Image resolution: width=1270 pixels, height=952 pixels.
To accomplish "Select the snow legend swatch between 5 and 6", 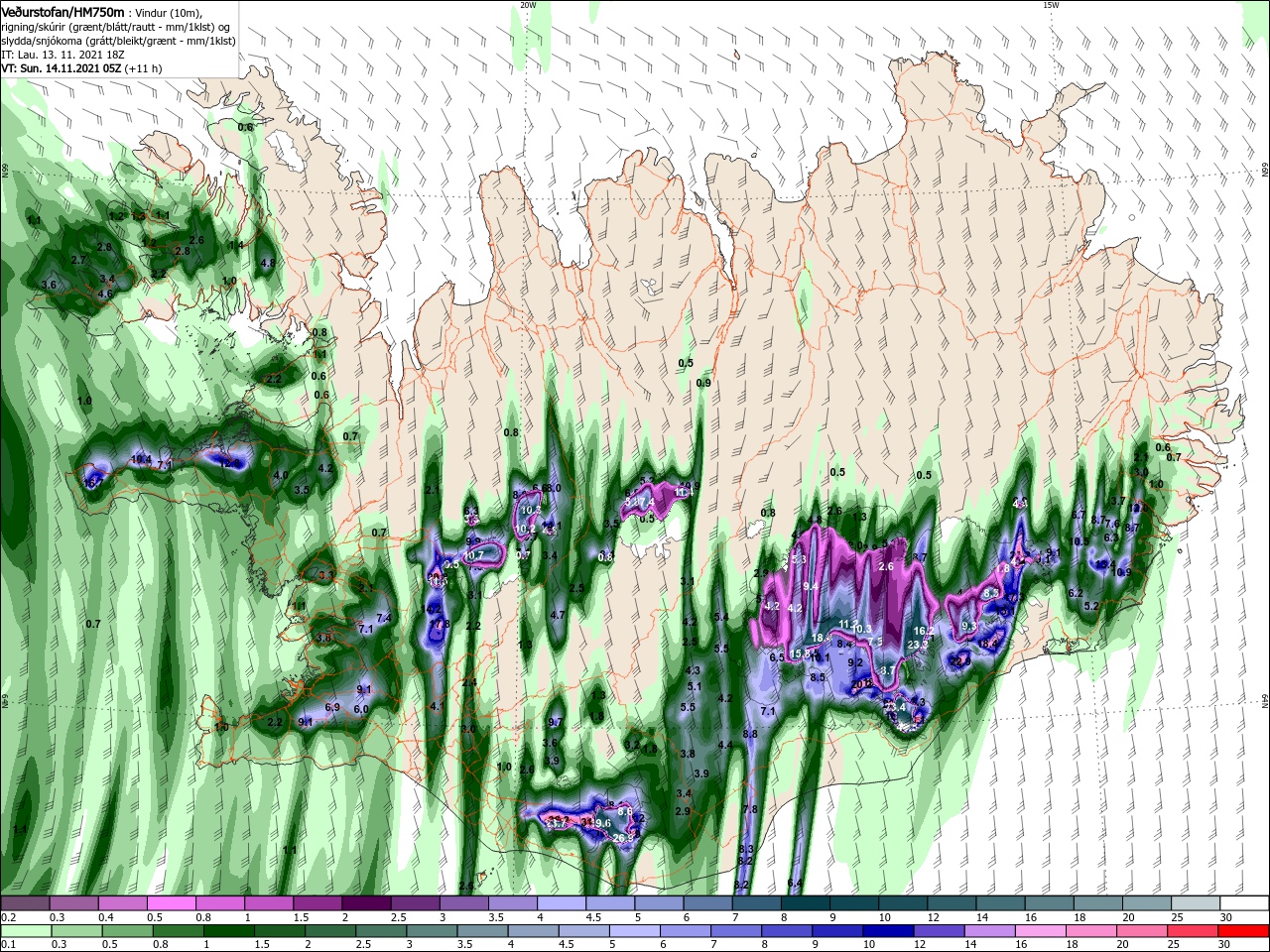I will click(660, 903).
